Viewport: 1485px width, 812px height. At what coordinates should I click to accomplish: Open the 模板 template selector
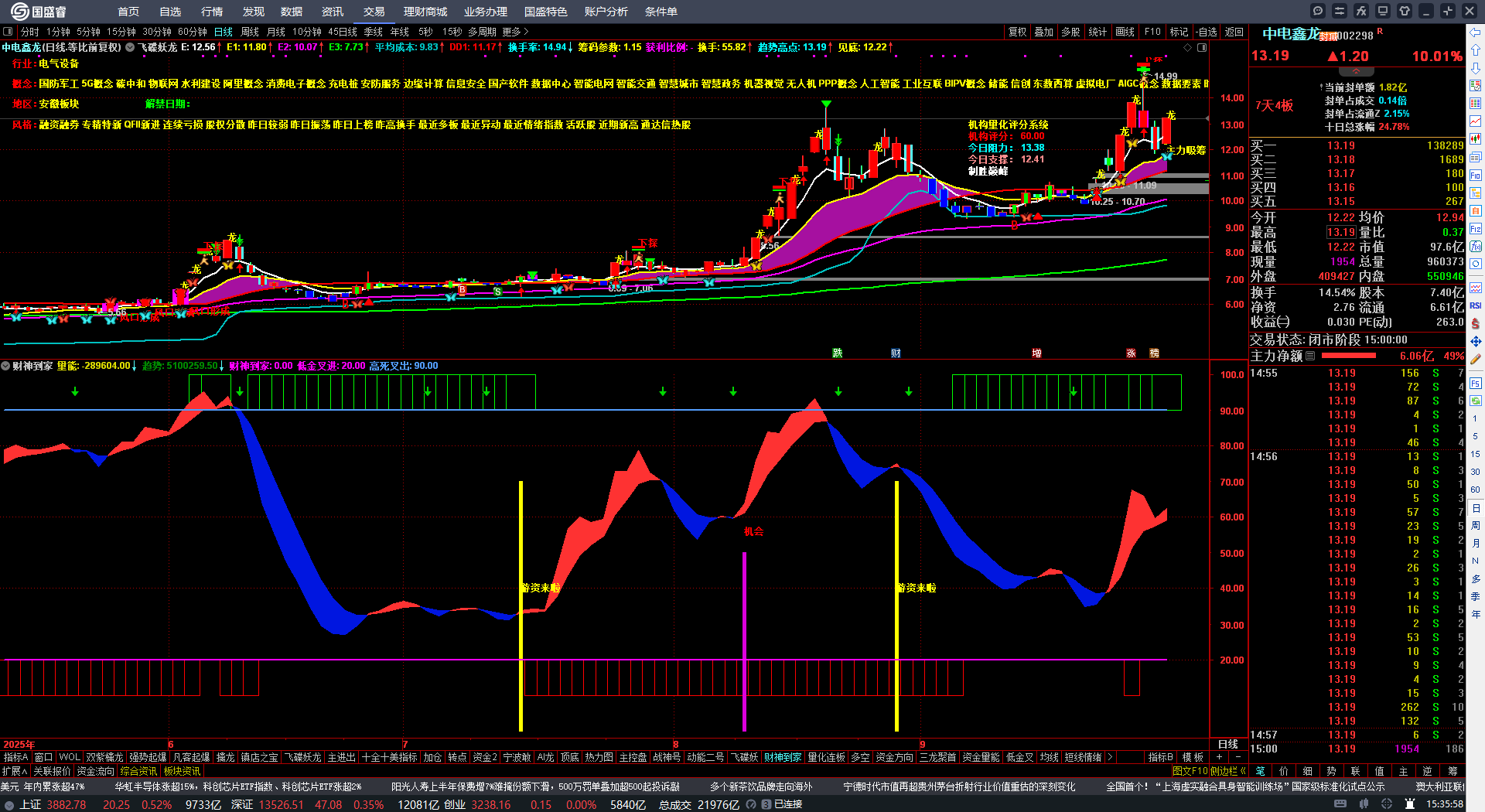1193,757
